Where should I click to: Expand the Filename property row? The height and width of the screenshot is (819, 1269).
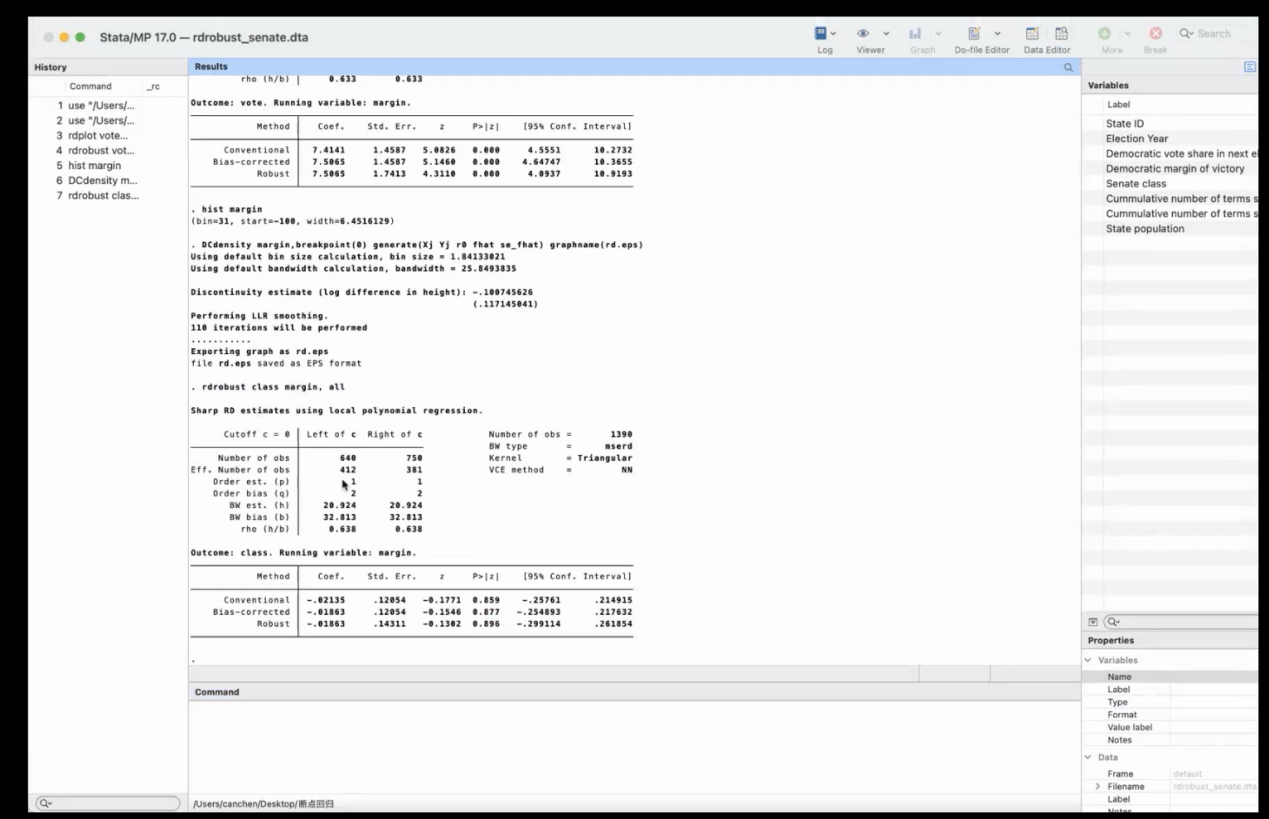pos(1097,787)
